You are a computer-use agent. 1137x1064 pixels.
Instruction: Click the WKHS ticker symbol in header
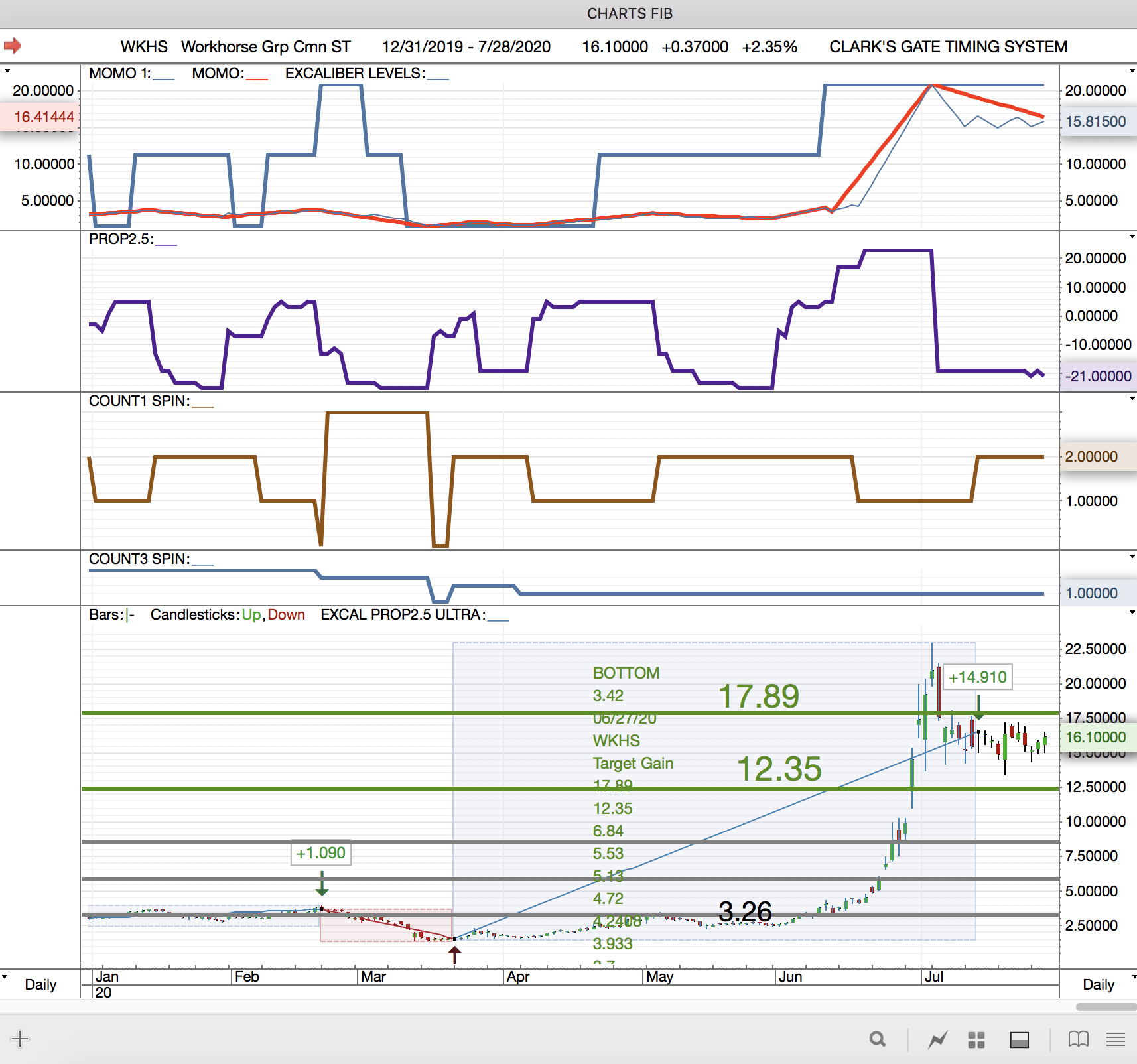144,47
